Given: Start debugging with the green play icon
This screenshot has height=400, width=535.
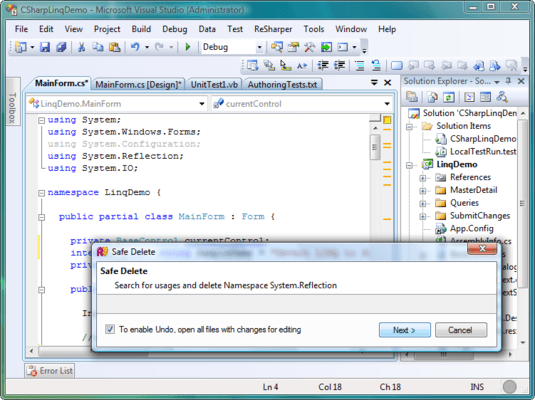Looking at the screenshot, I should 187,47.
